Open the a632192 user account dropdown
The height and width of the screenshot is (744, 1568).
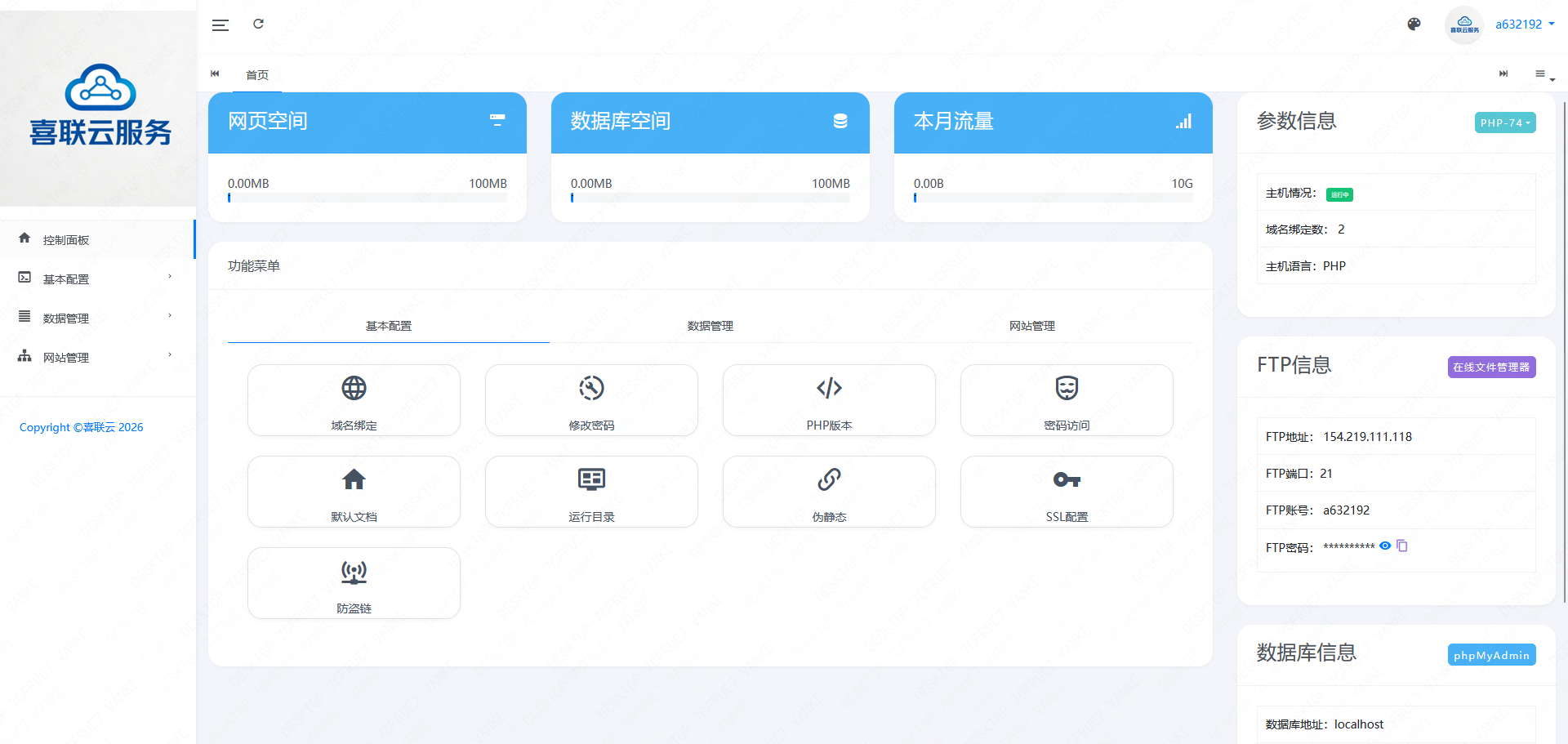pyautogui.click(x=1523, y=25)
